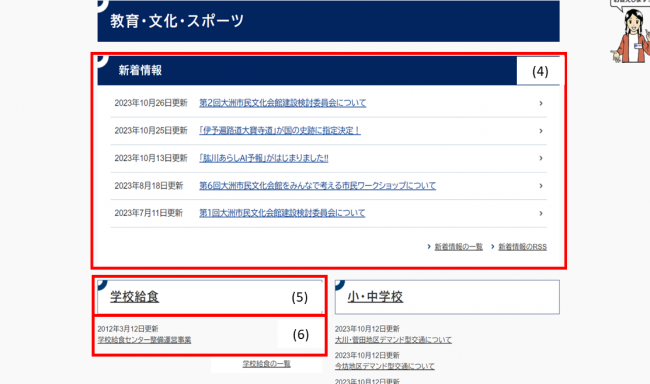Open 大川・菅田地区デマンド型交通について link
The width and height of the screenshot is (650, 384).
pos(393,340)
